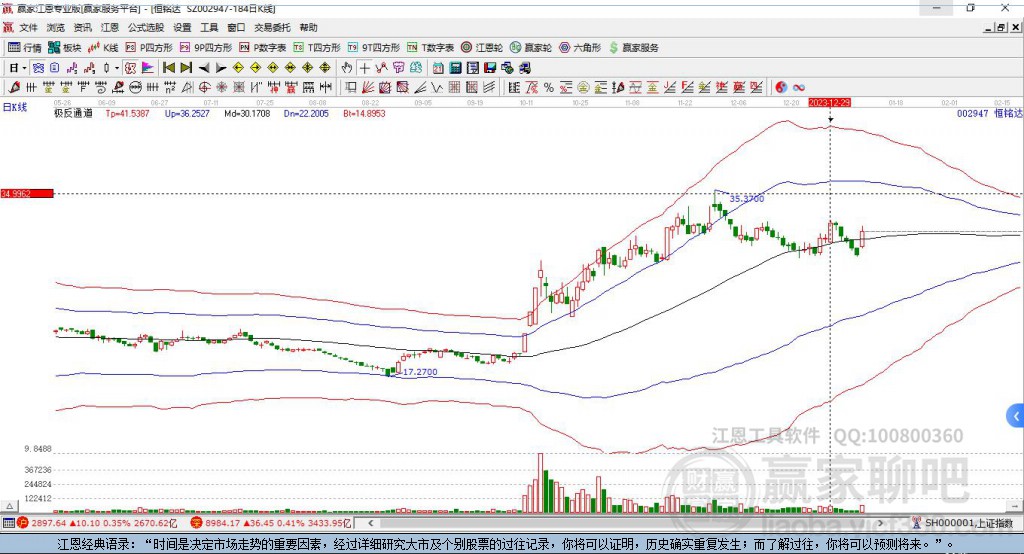Click the yin-yang circle icon

coord(781,88)
